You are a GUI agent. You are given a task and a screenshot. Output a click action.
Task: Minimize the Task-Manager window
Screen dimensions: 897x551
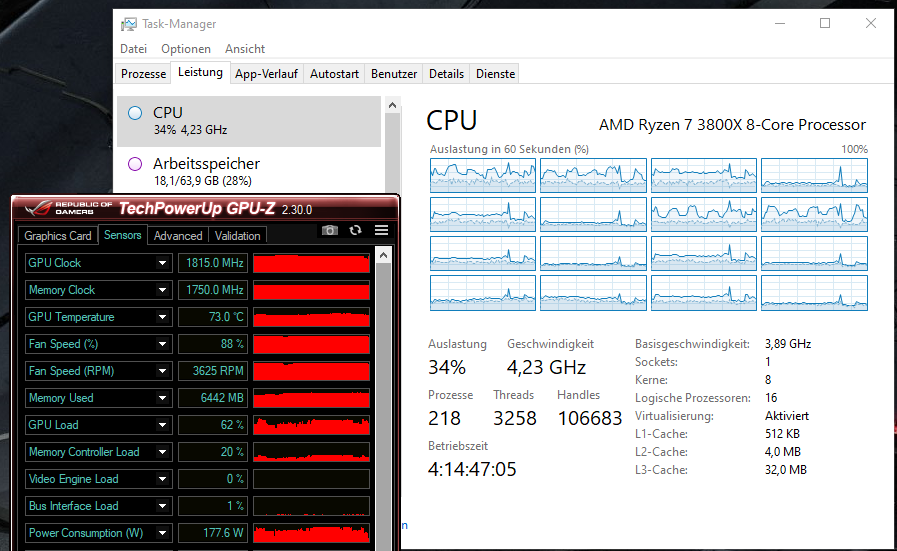coord(780,23)
